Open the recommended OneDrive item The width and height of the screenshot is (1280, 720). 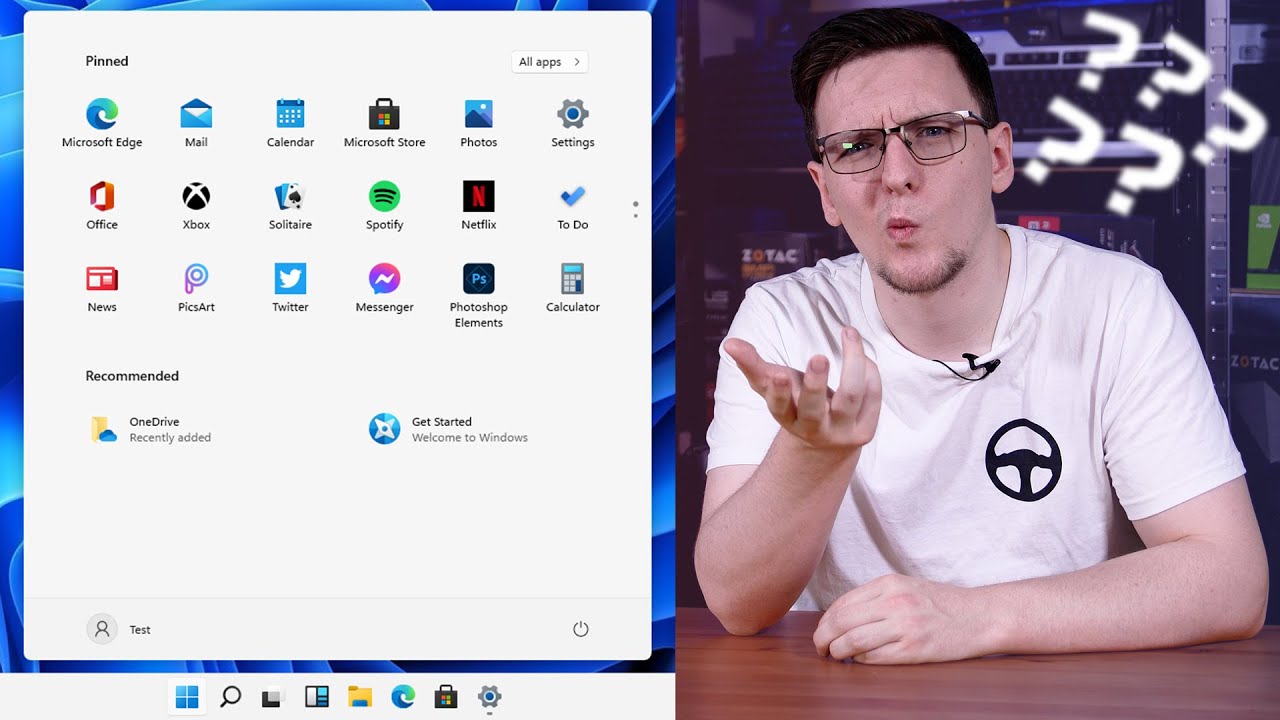coord(150,429)
